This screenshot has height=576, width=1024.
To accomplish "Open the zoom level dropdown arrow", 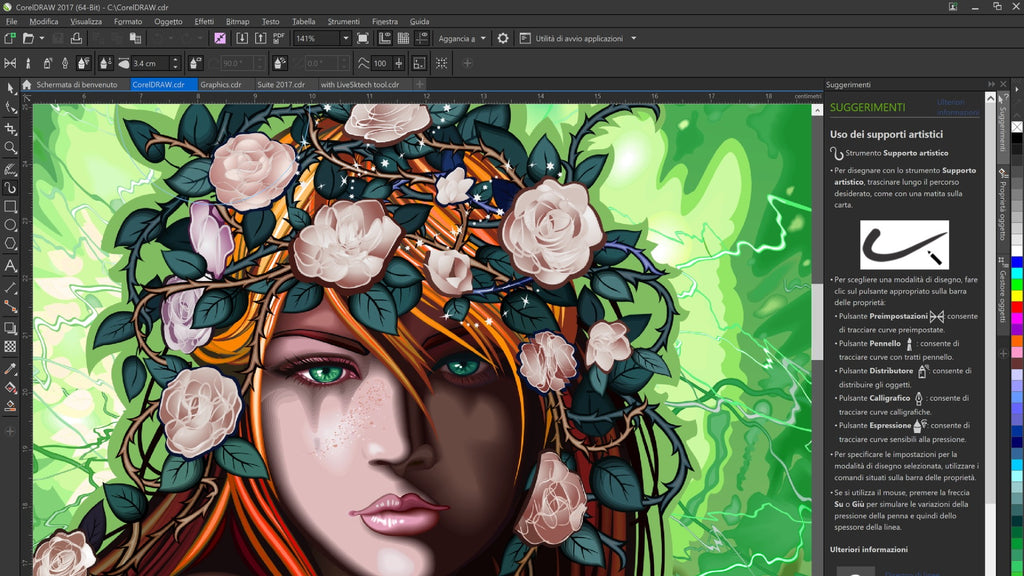I will [x=345, y=39].
